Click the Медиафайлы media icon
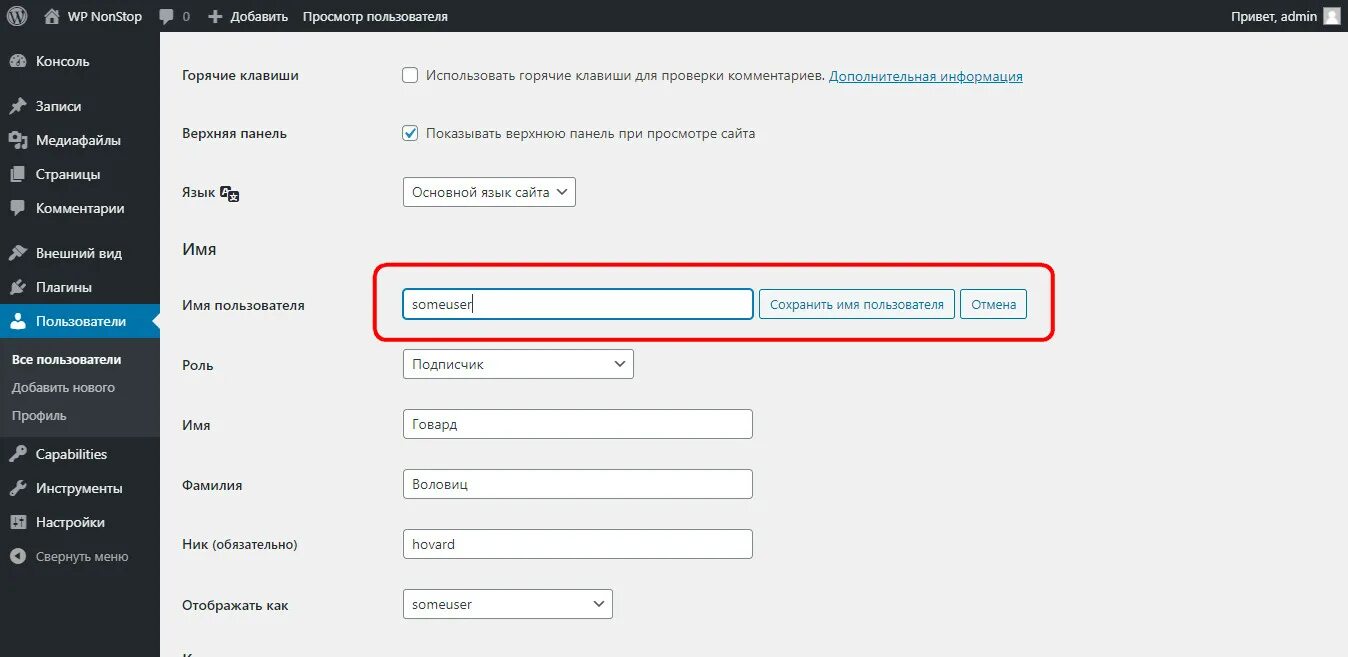The height and width of the screenshot is (657, 1348). click(17, 140)
